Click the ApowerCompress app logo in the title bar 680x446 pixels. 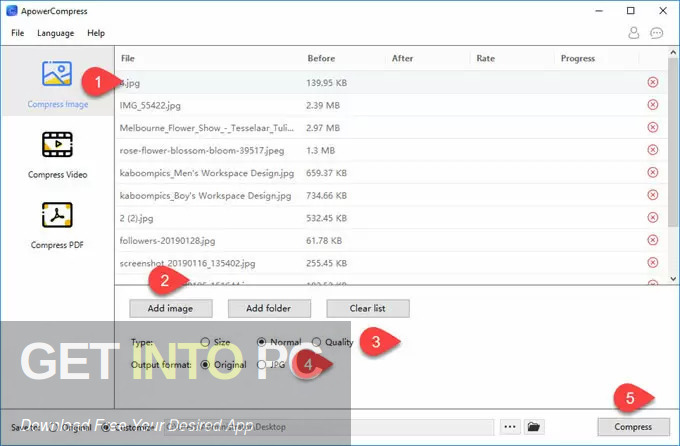click(x=12, y=11)
